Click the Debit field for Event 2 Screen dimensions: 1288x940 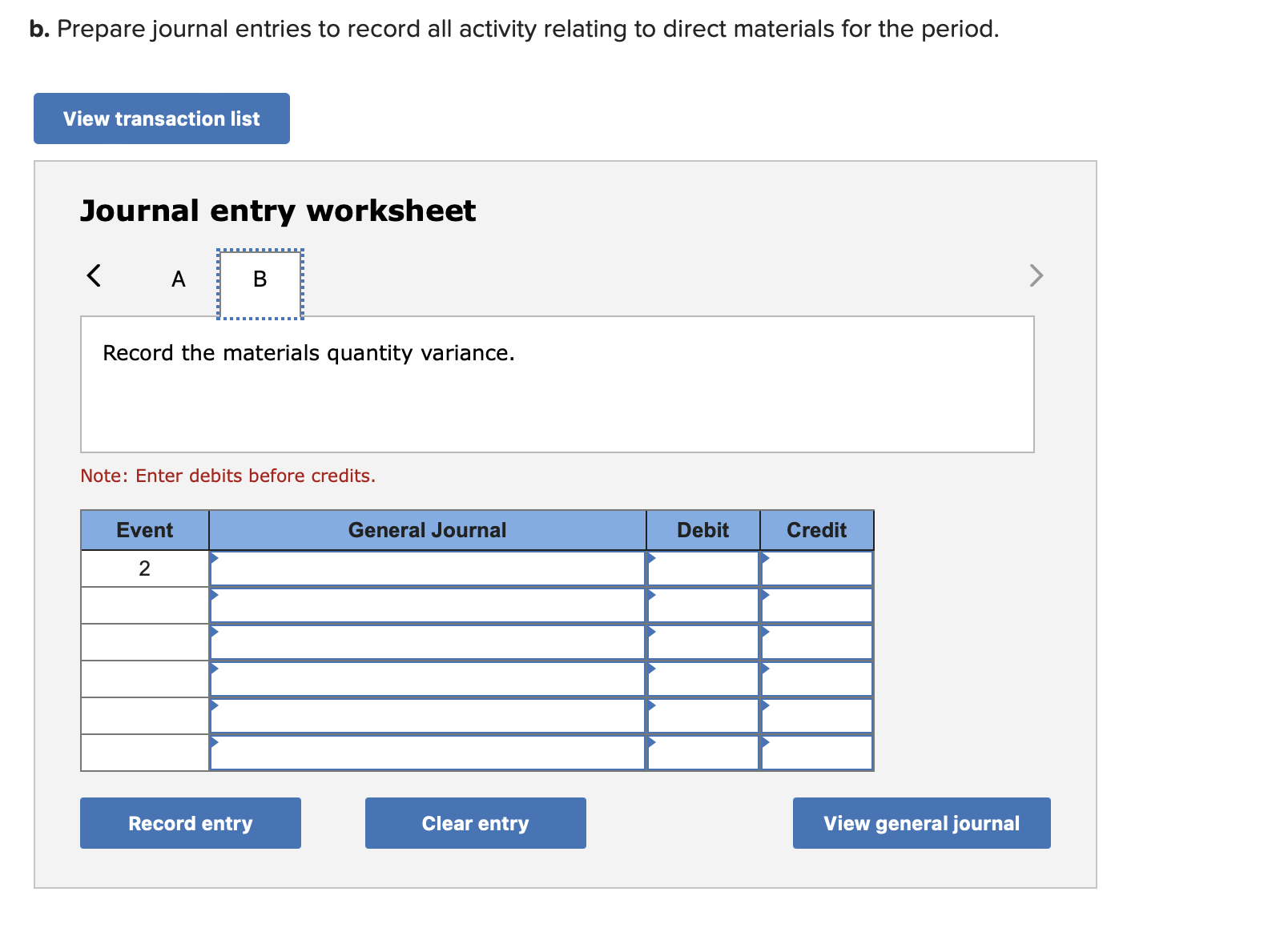[x=702, y=568]
